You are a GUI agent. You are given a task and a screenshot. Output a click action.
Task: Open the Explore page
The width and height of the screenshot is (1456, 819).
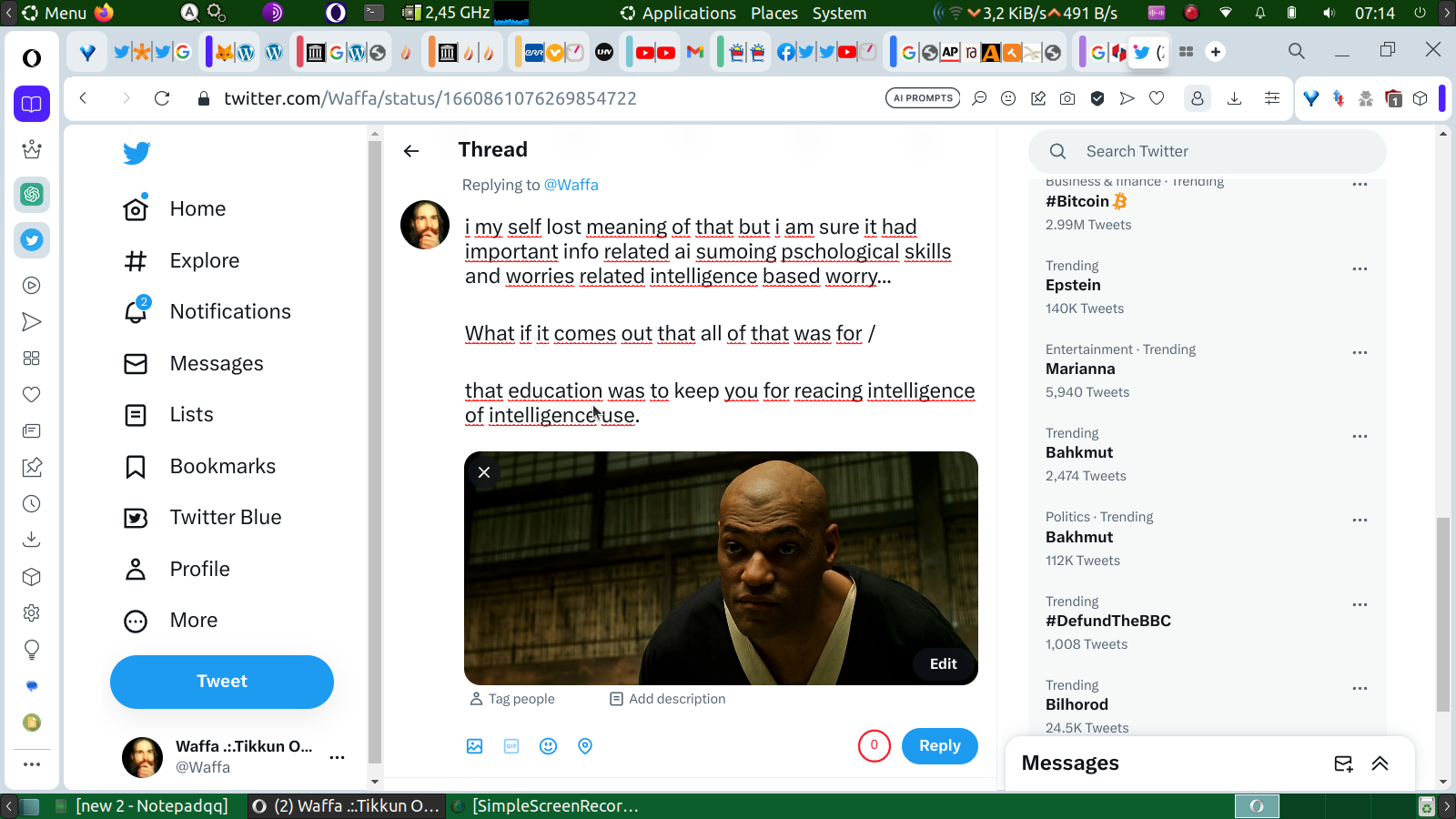[181, 261]
